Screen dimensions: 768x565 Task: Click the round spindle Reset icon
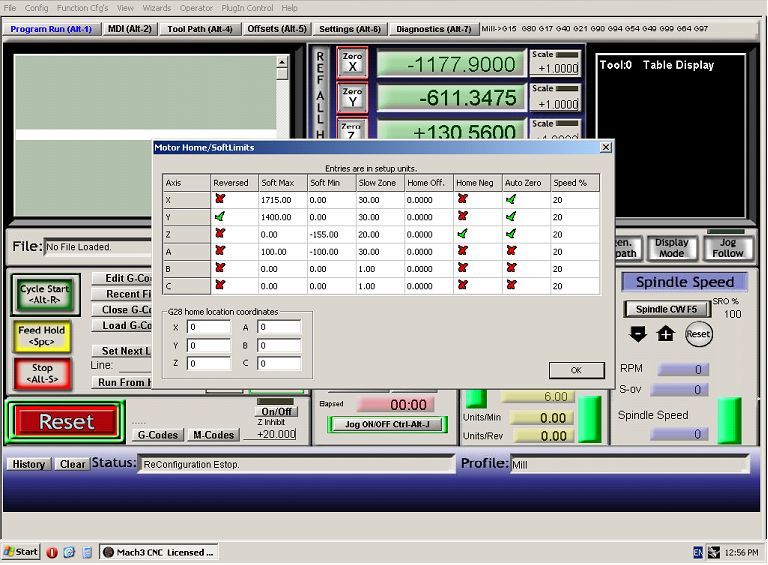[698, 334]
